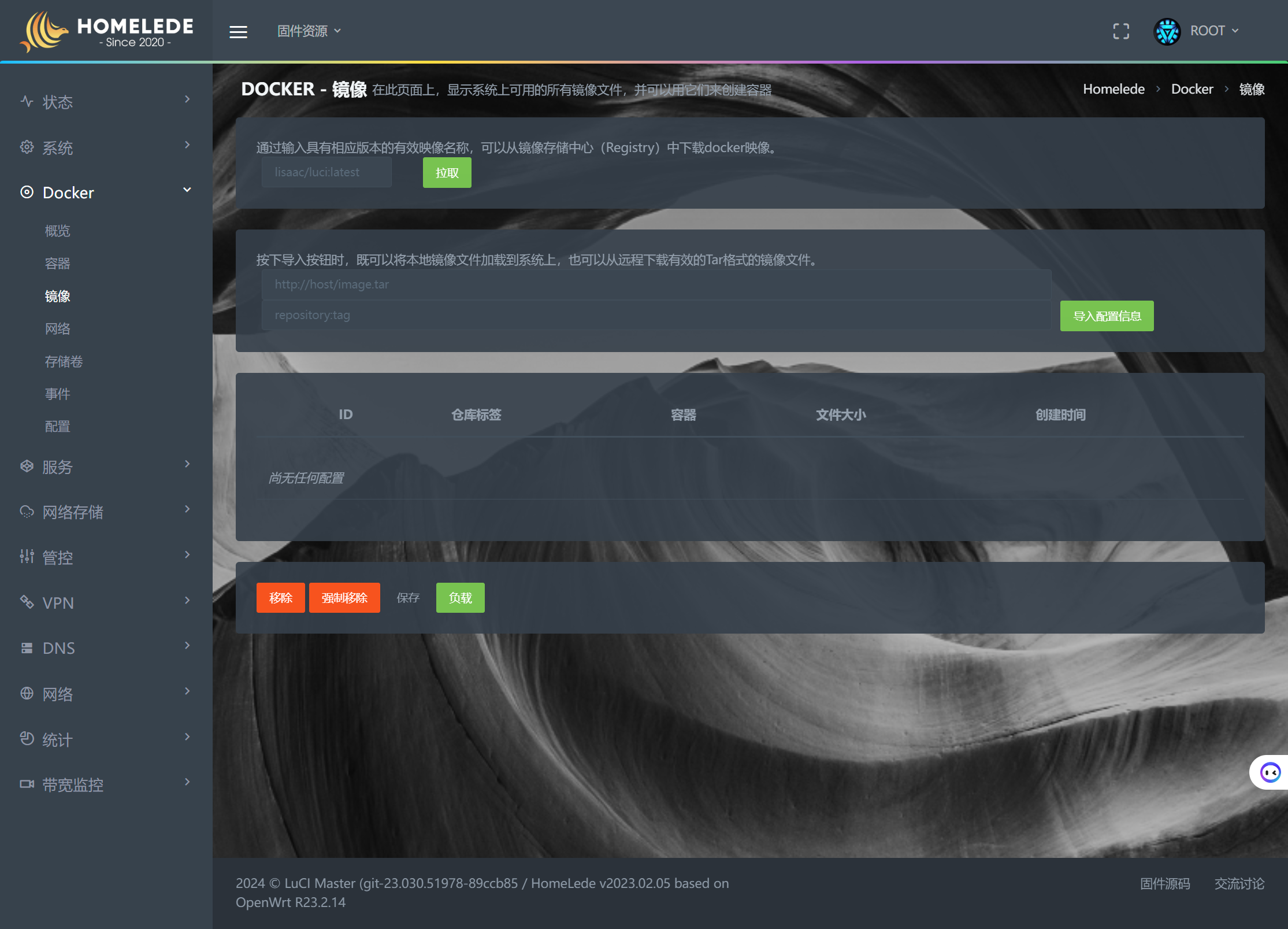This screenshot has height=929, width=1288.
Task: Click the 系统 gear icon in sidebar
Action: pyautogui.click(x=27, y=147)
